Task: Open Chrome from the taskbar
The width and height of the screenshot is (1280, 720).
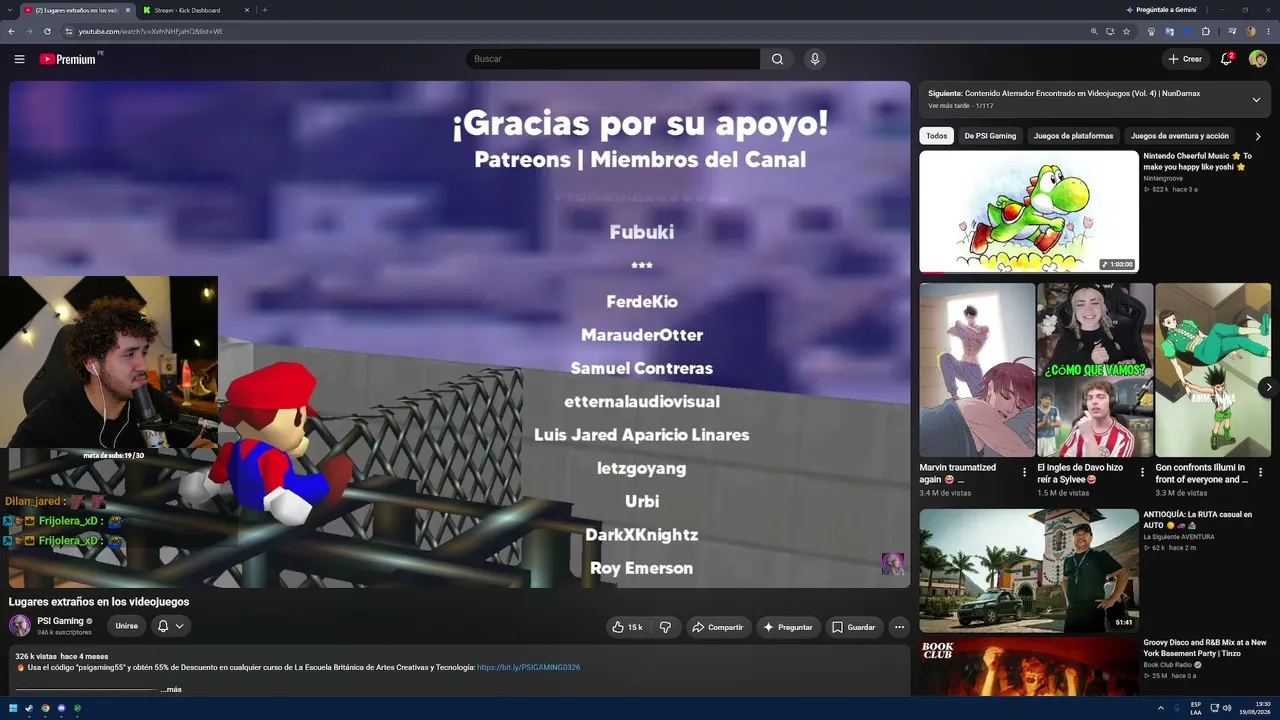Action: click(45, 708)
